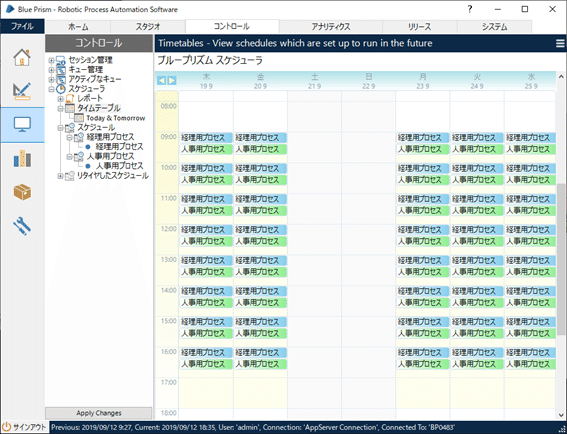Click the sign-out power icon
Viewport: 567px width, 434px height.
tap(7, 427)
